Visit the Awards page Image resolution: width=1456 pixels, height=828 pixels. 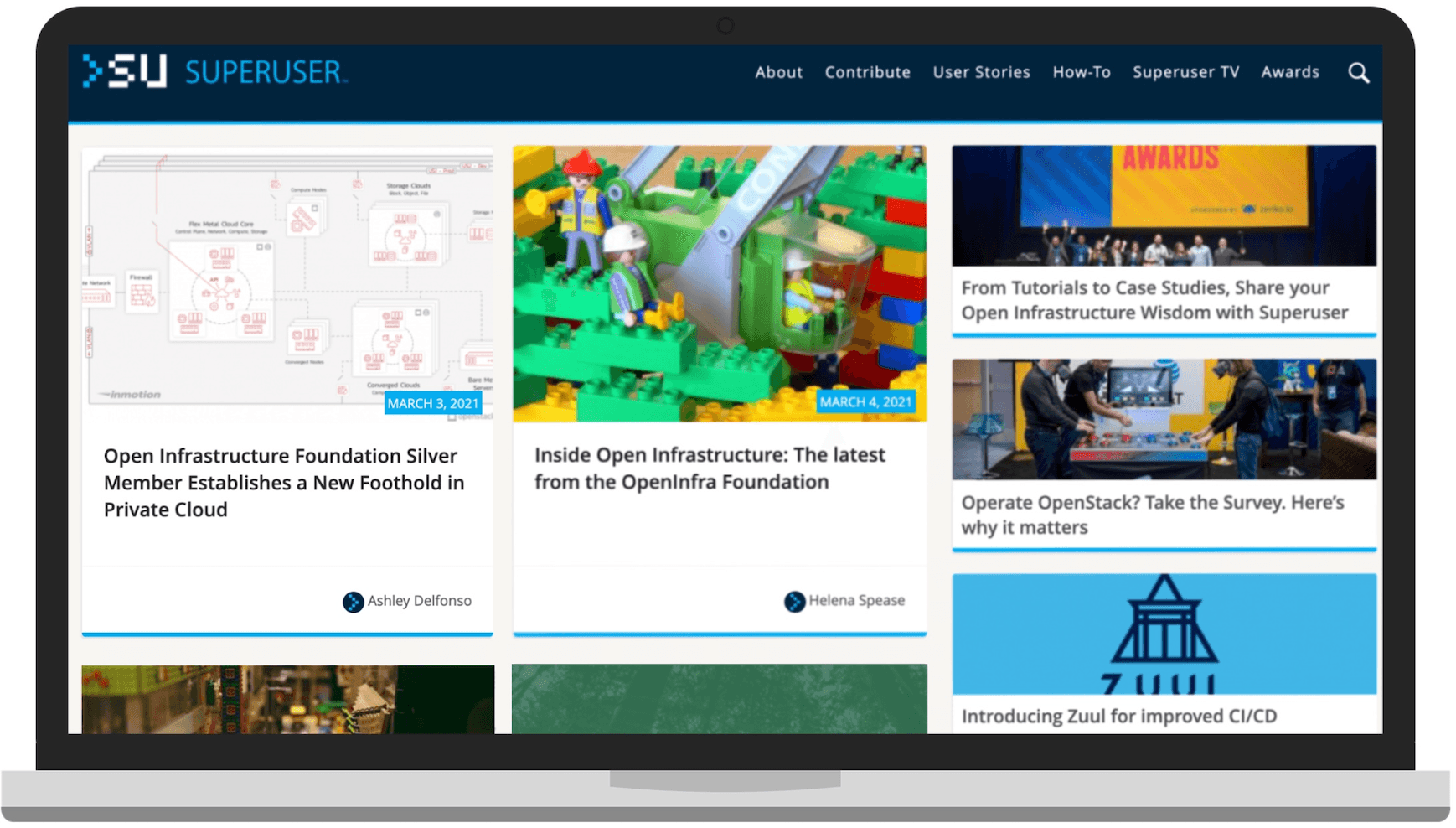pyautogui.click(x=1290, y=72)
